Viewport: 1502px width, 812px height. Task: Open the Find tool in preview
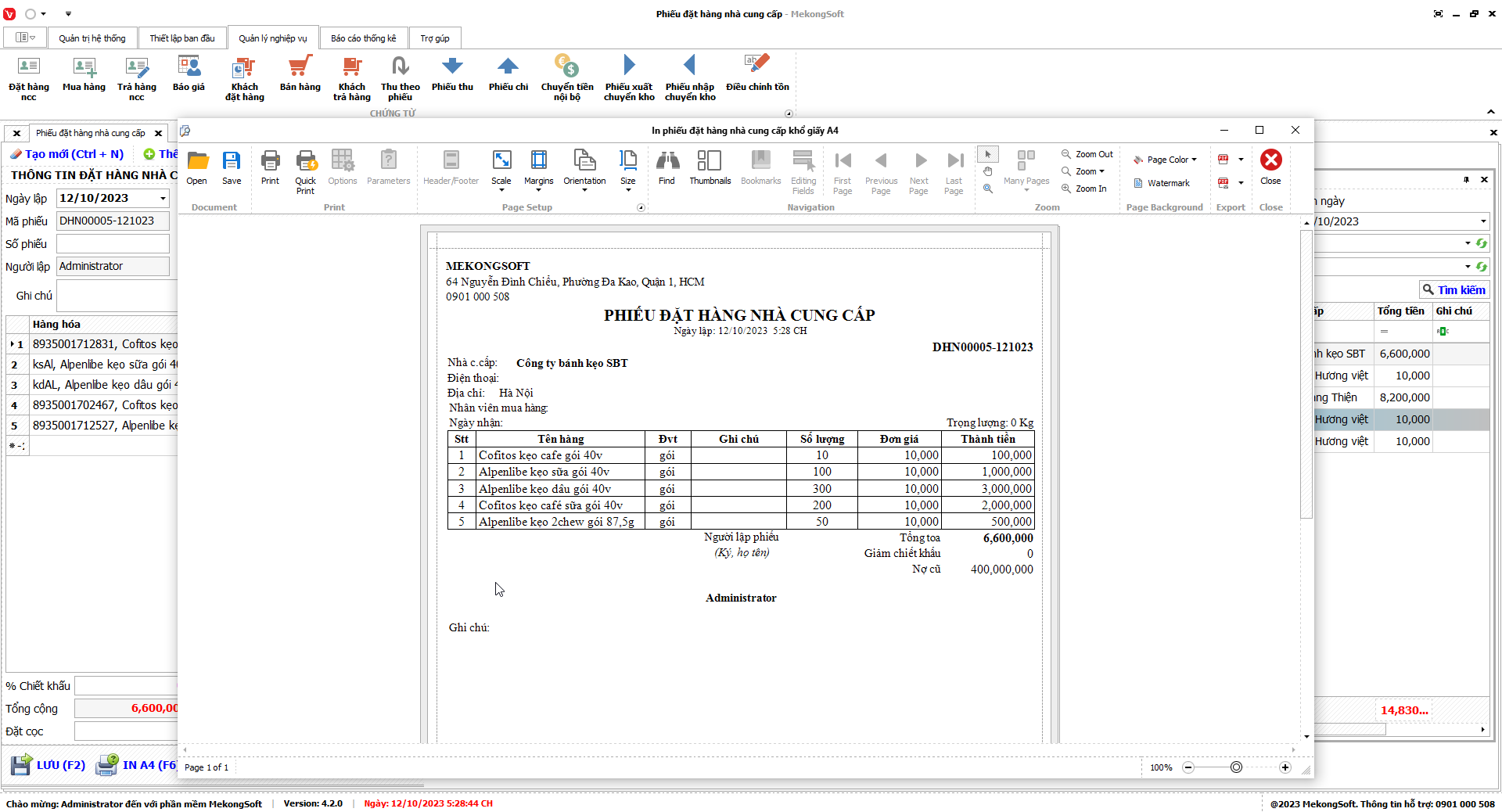[667, 167]
